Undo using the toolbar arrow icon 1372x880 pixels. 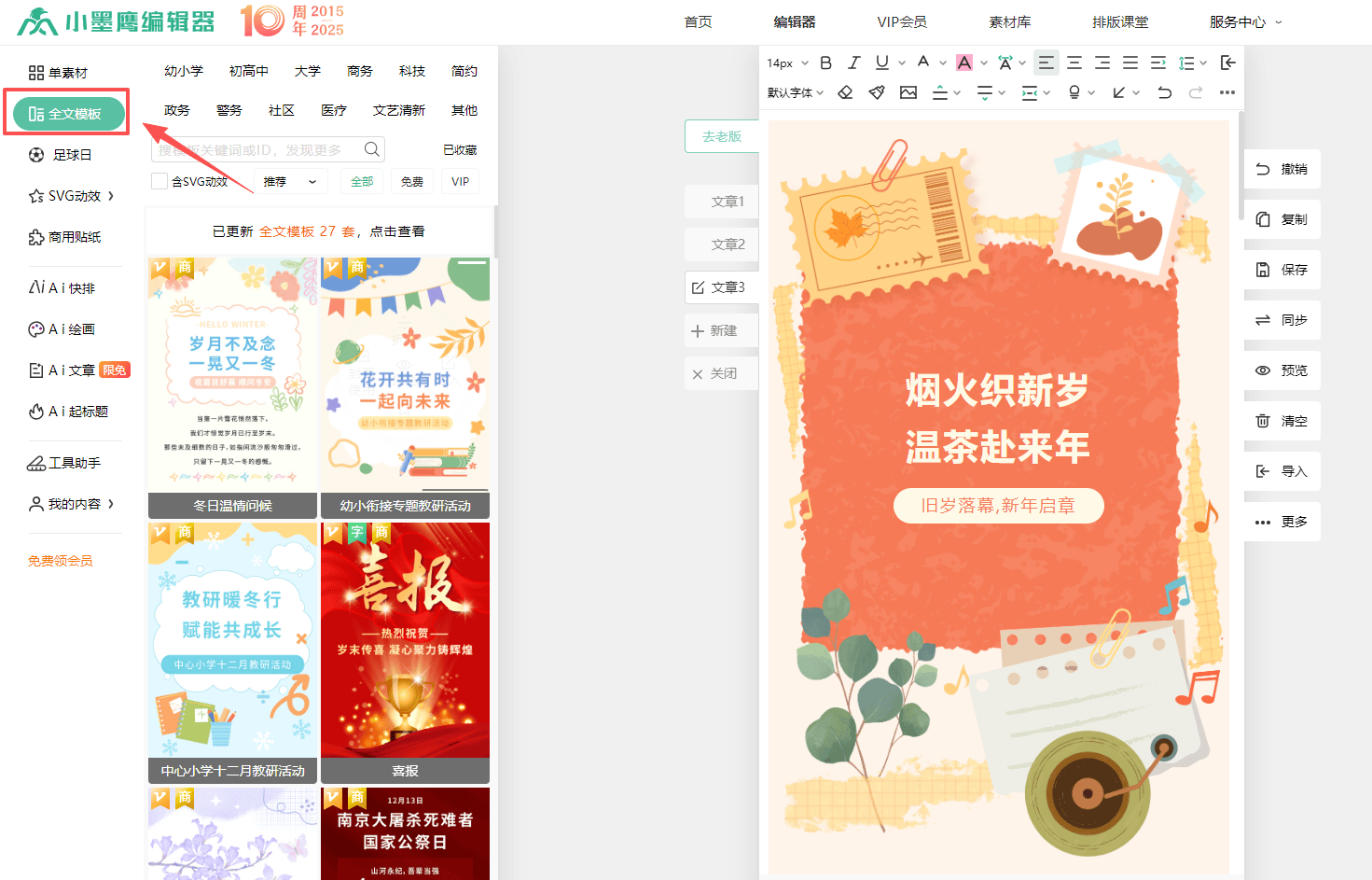point(1164,92)
